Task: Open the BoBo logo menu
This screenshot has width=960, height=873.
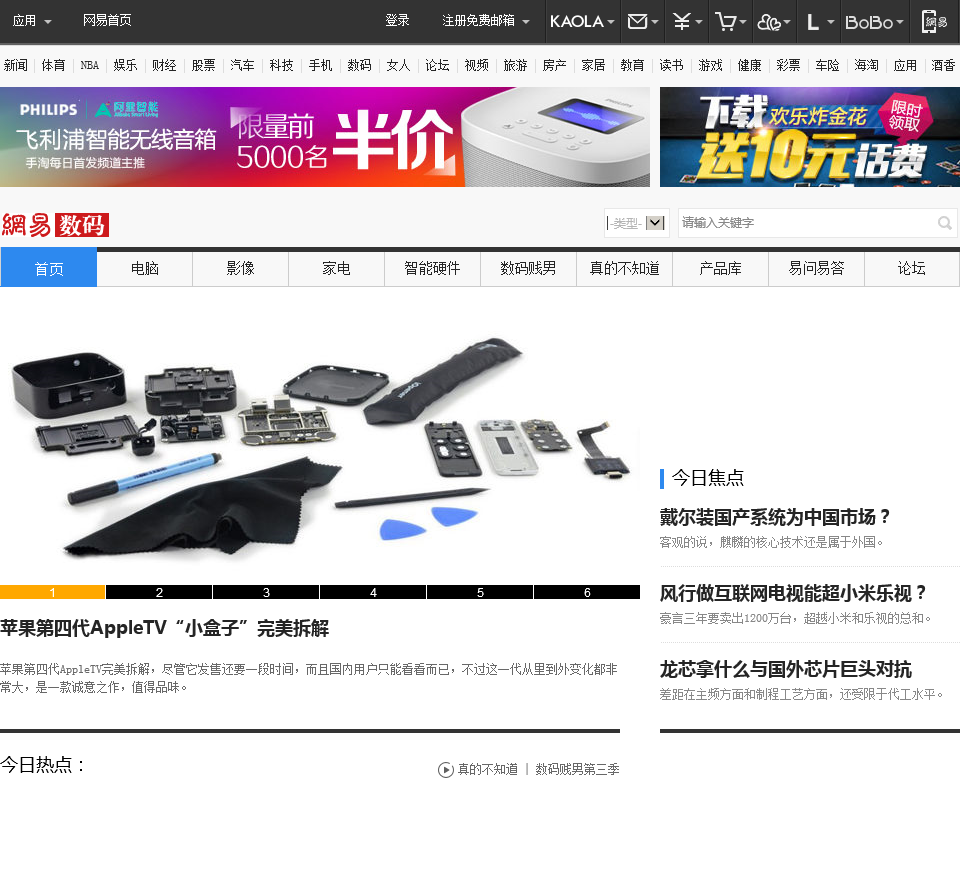Action: [874, 21]
